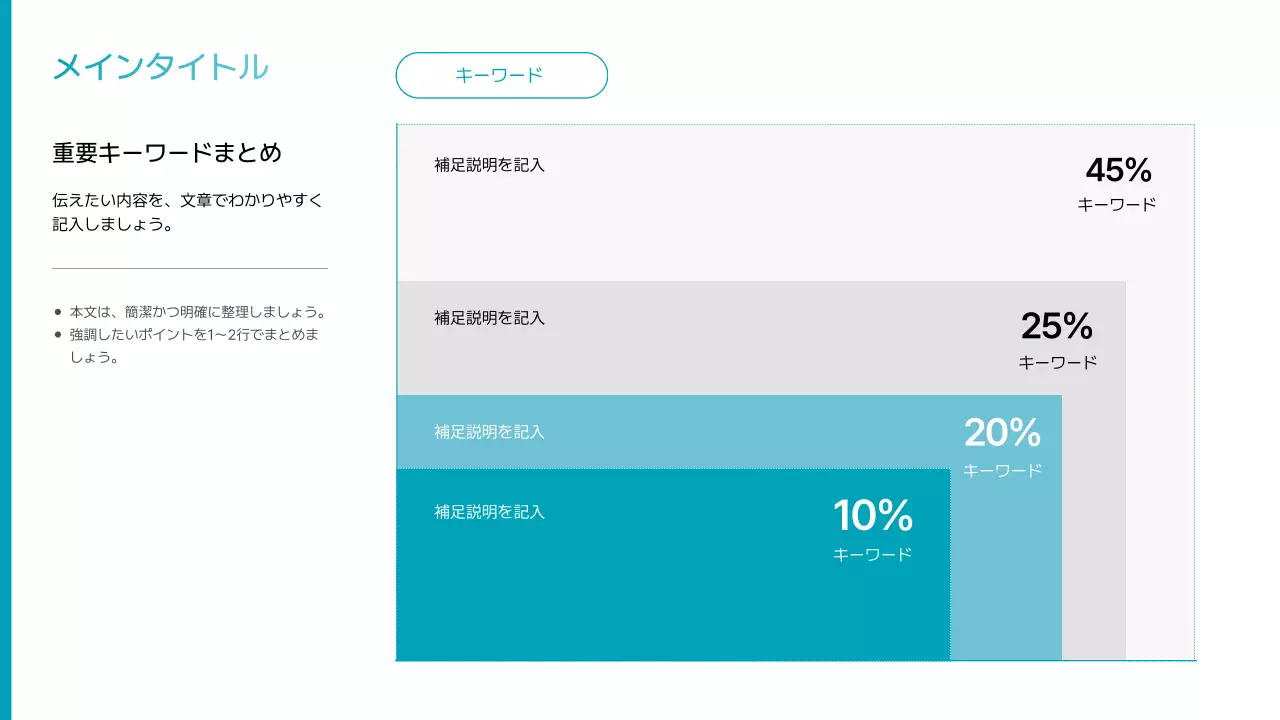Select the キーワード label under 10%

pos(872,554)
